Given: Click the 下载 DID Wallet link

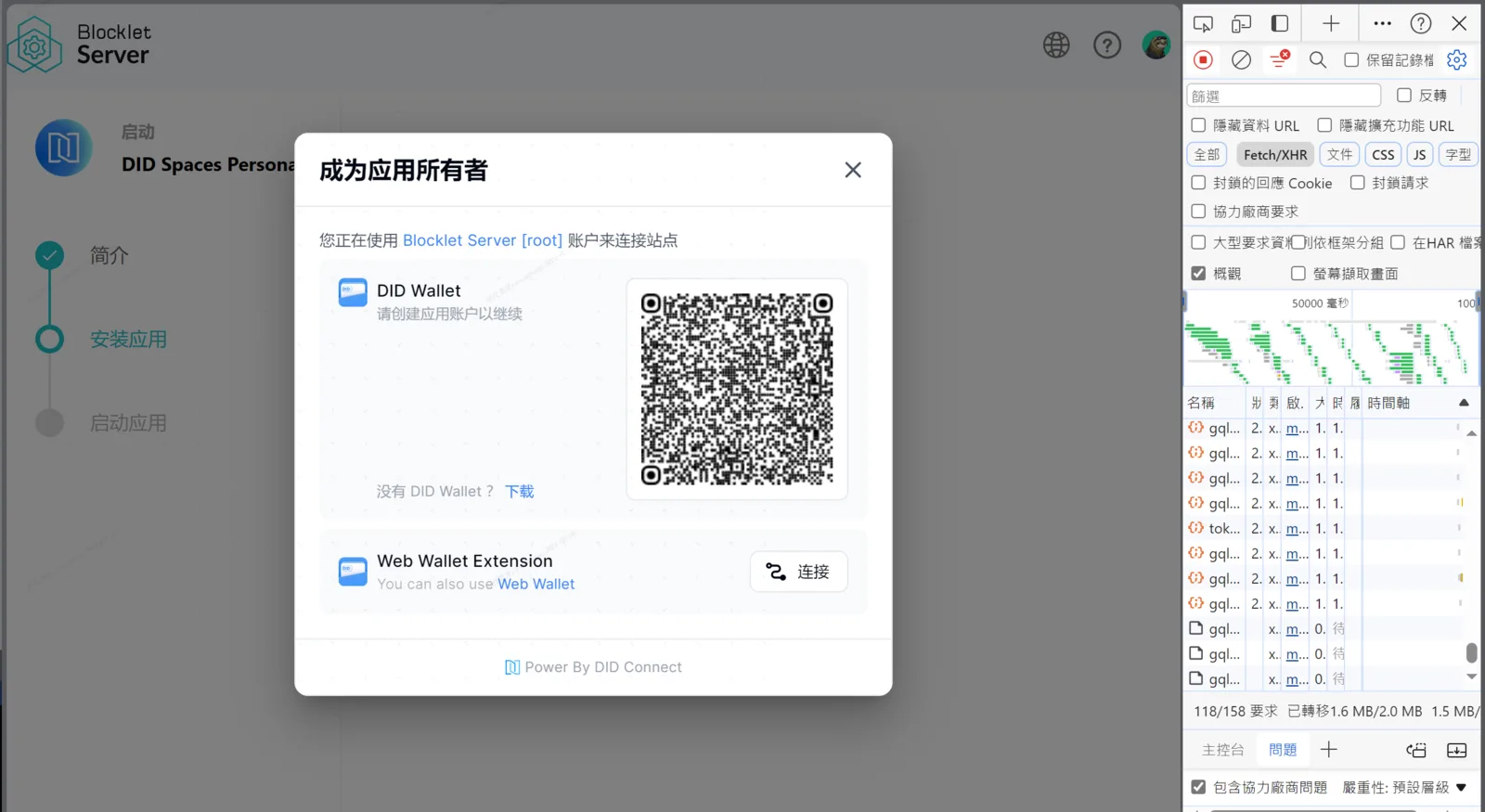Looking at the screenshot, I should (x=520, y=492).
